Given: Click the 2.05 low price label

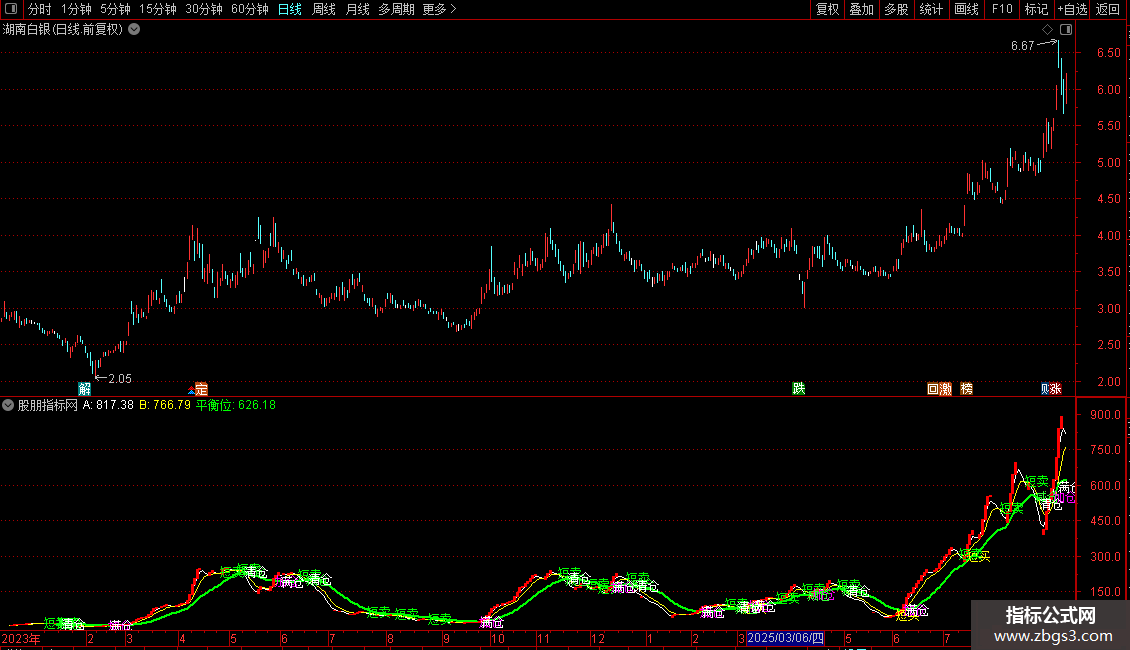Looking at the screenshot, I should [x=120, y=378].
